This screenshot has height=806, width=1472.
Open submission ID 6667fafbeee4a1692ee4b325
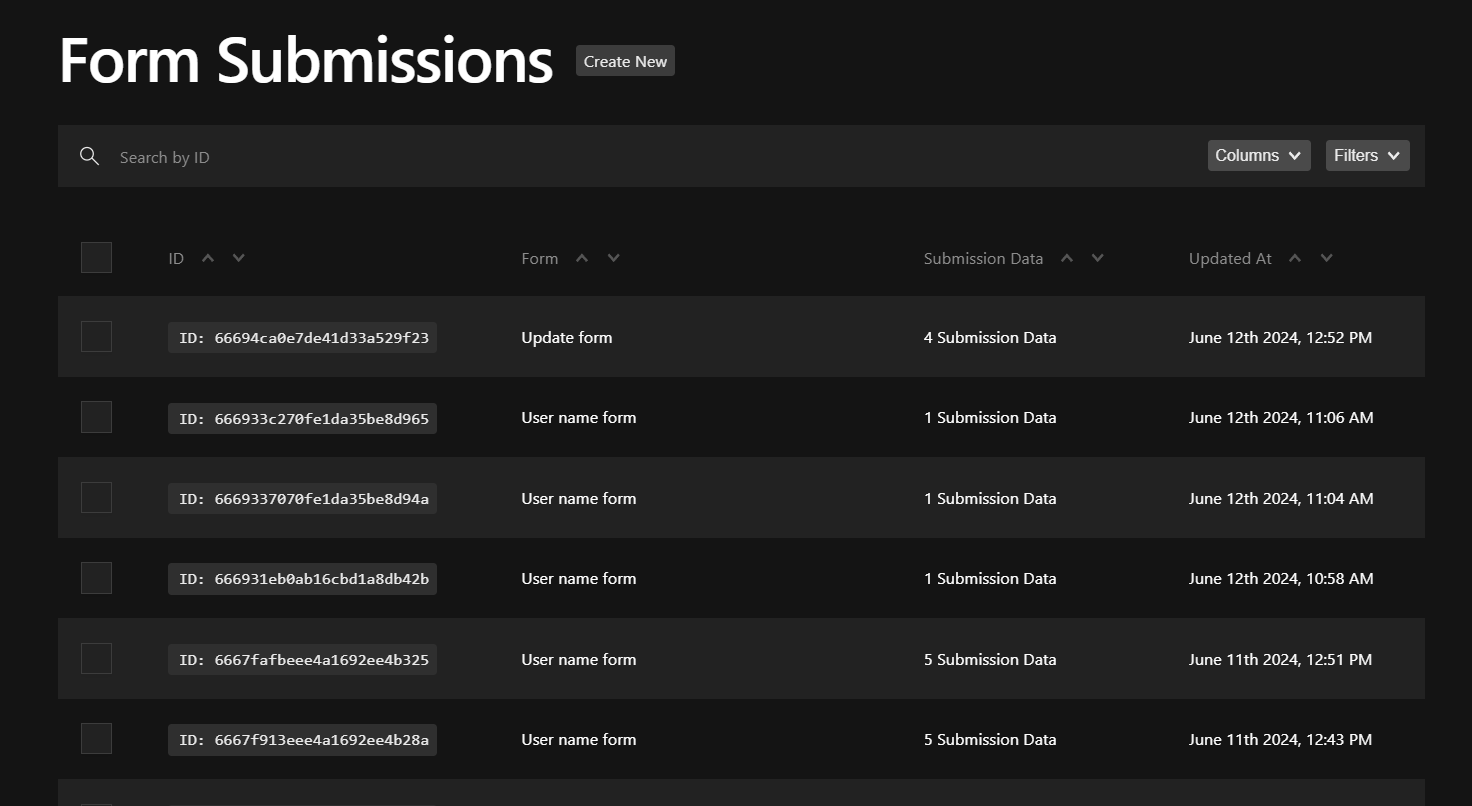coord(303,660)
